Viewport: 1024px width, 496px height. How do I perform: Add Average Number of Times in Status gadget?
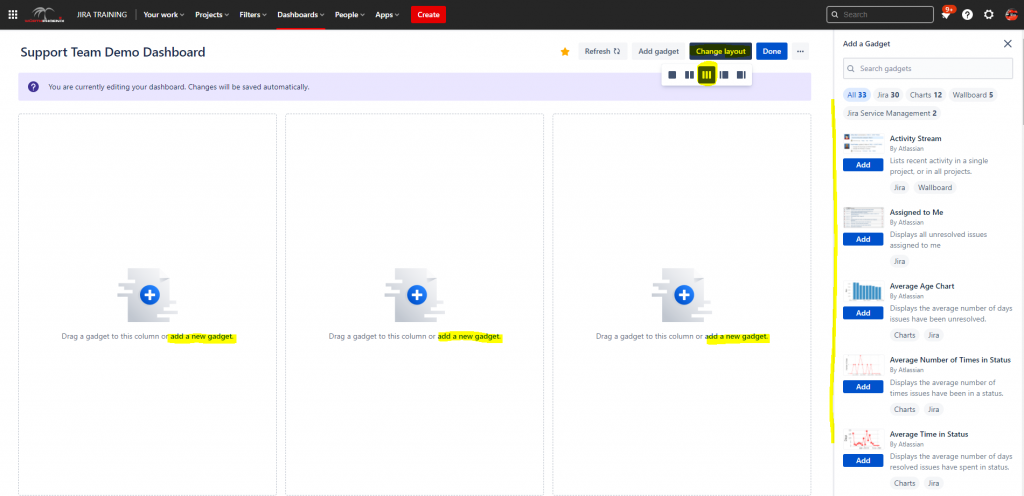click(863, 386)
